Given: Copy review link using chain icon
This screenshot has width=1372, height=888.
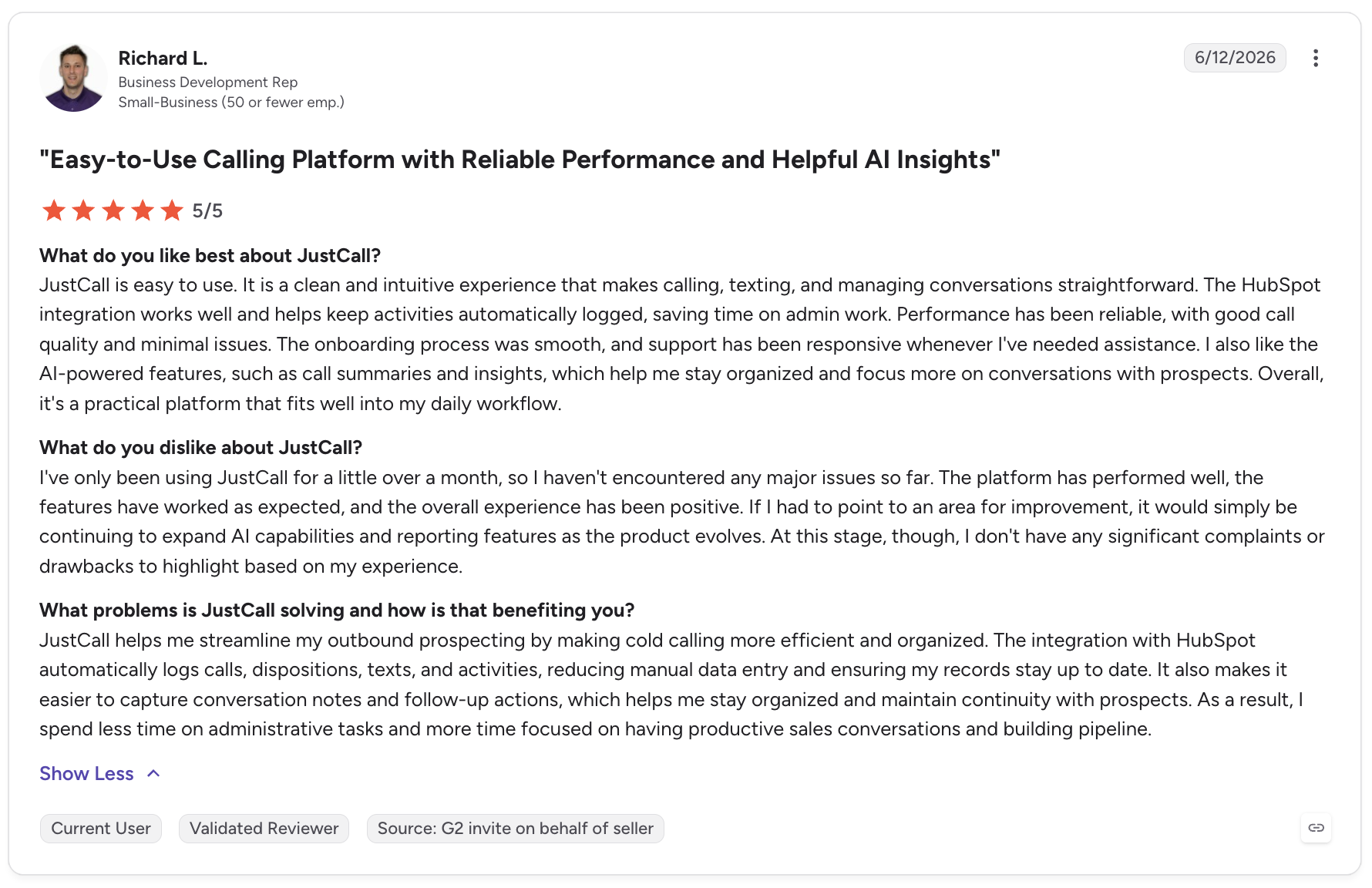Looking at the screenshot, I should click(x=1316, y=828).
